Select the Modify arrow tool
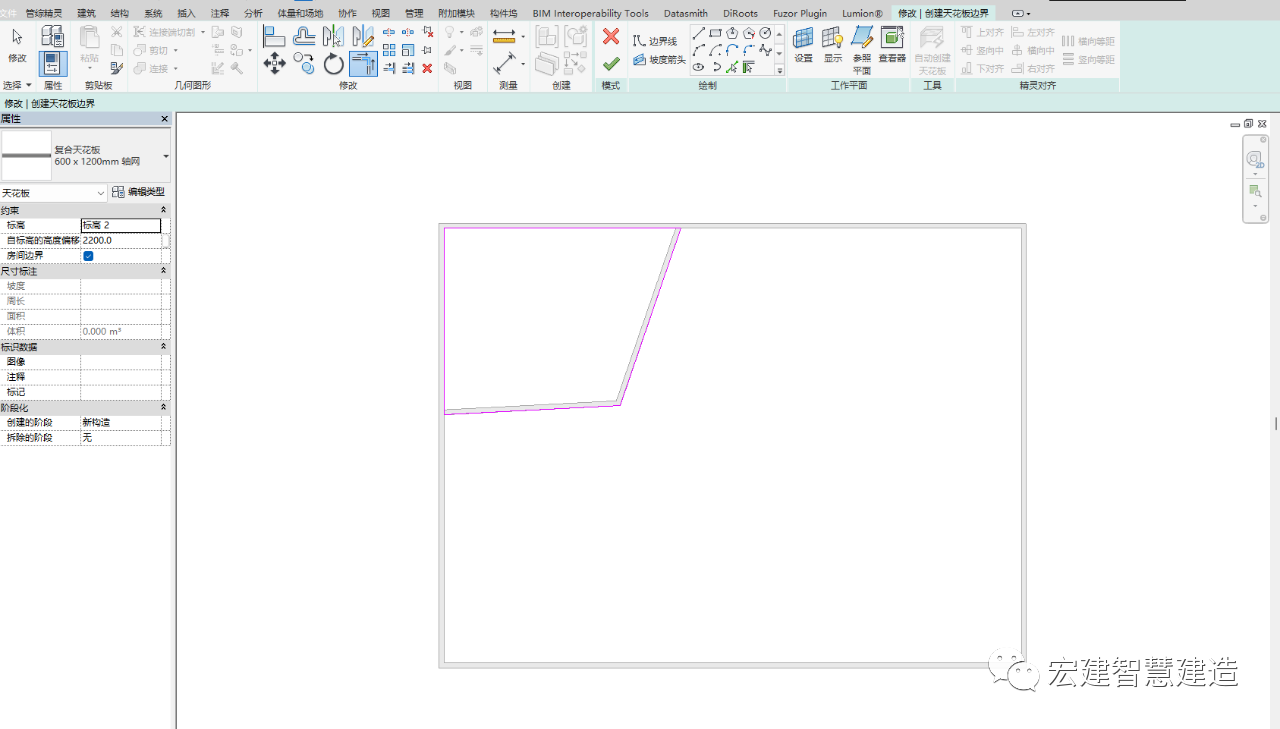 (x=17, y=45)
